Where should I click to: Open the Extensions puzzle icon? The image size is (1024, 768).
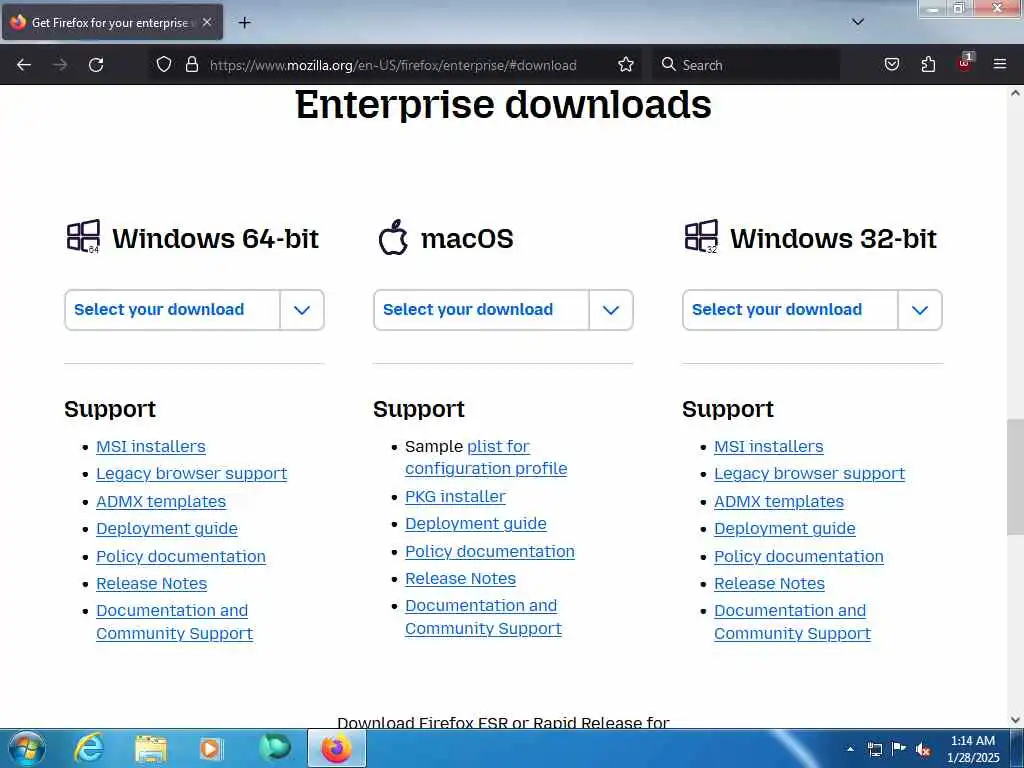928,65
